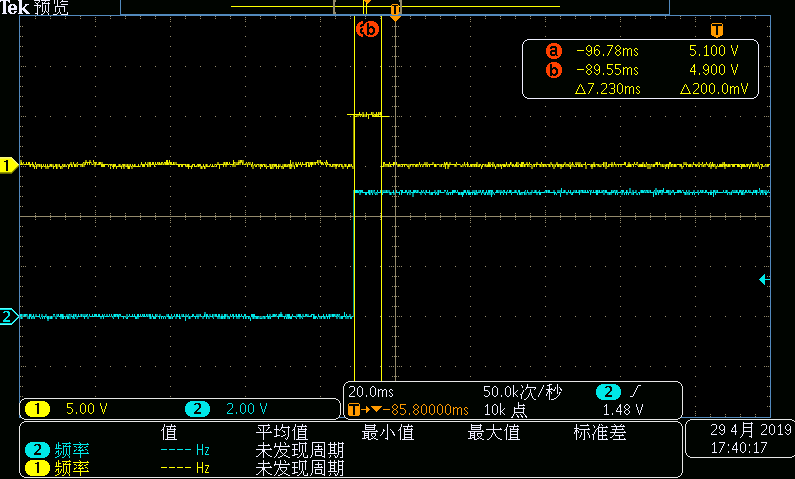Click the record length 10k 点
795x479 pixels.
pos(505,410)
